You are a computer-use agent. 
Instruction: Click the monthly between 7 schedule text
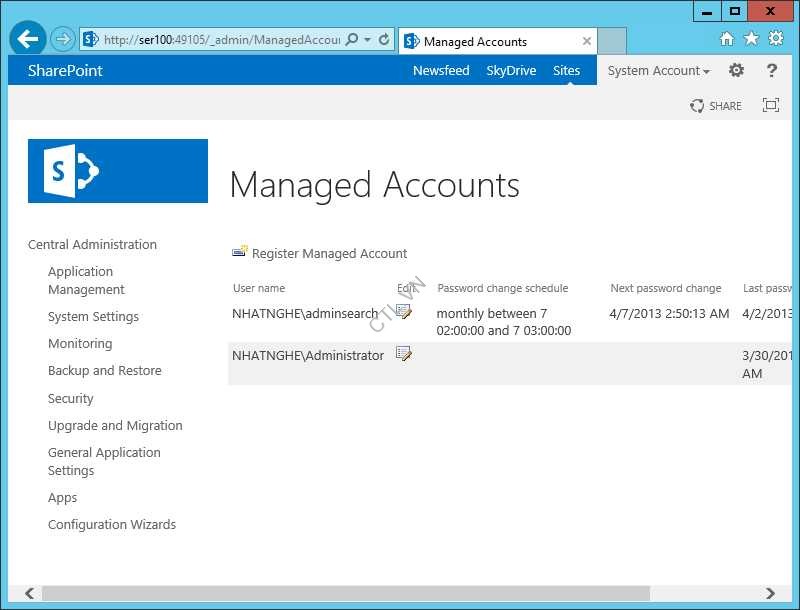pyautogui.click(x=504, y=322)
